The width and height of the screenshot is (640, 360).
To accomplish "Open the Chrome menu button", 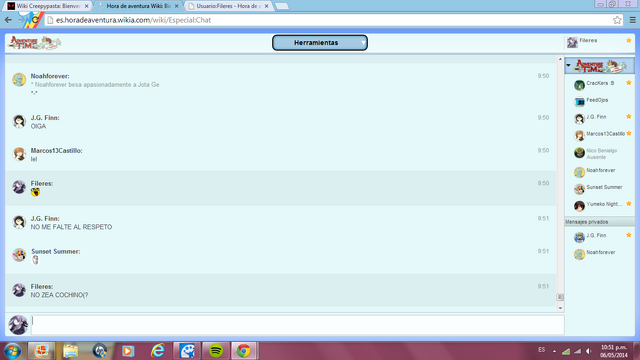I will click(x=632, y=20).
